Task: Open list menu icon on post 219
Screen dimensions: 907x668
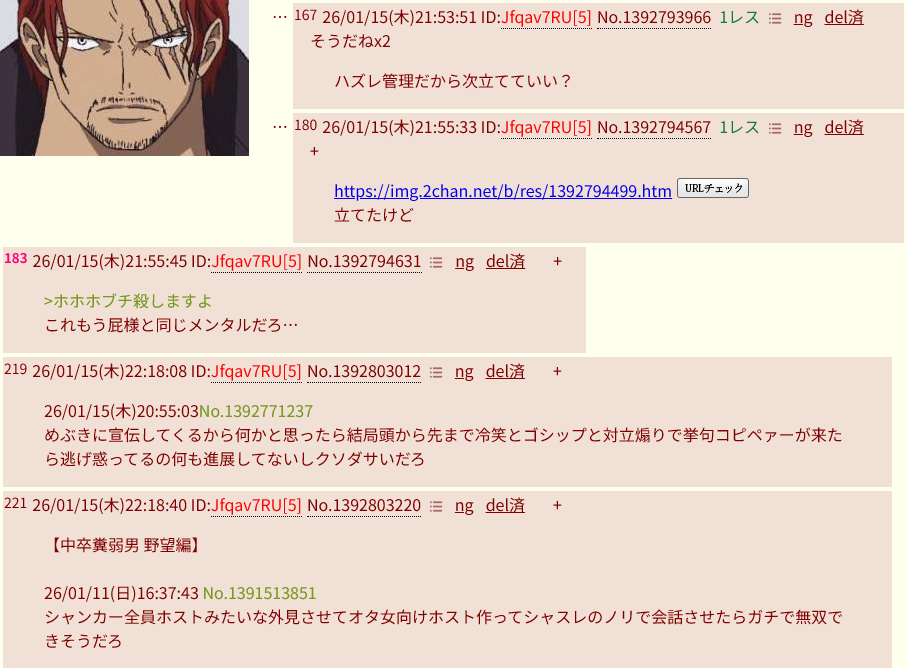Action: point(436,372)
